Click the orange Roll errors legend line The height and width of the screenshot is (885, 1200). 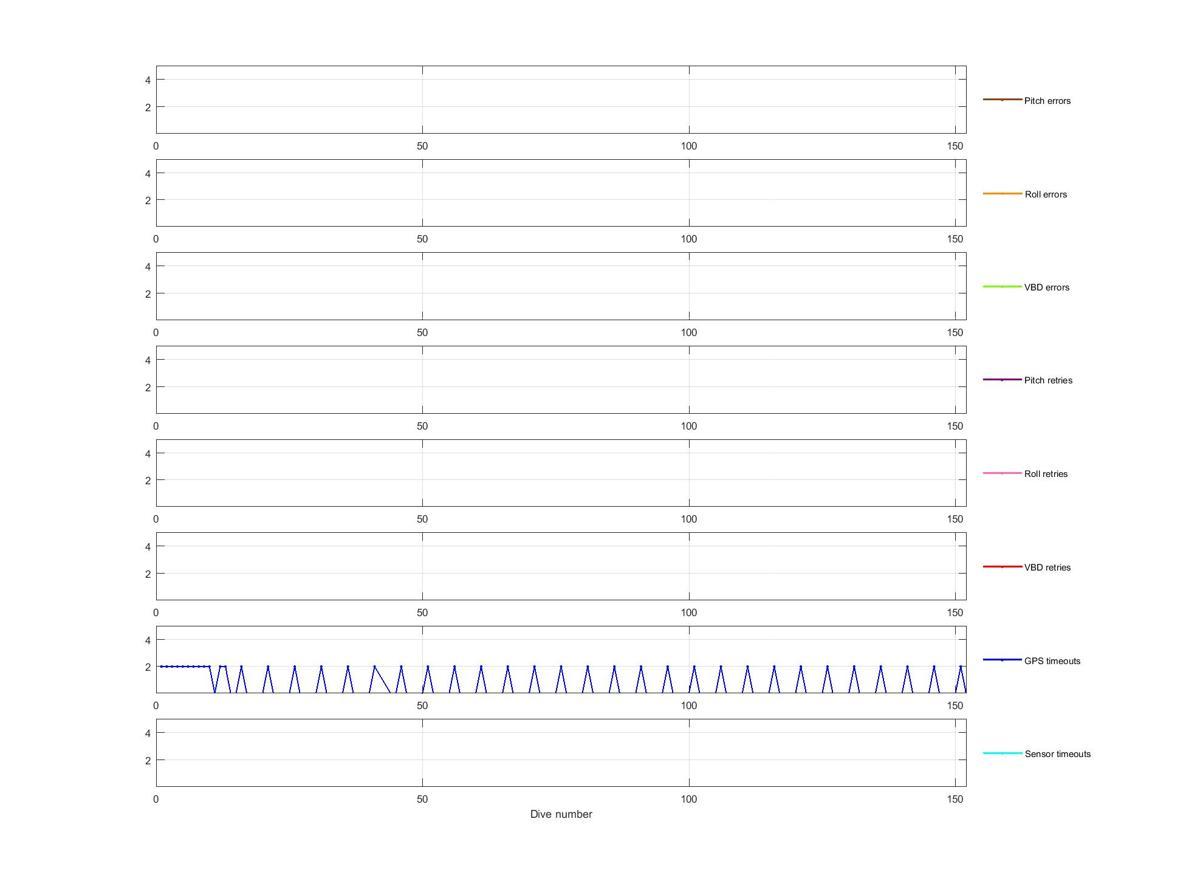(1002, 193)
